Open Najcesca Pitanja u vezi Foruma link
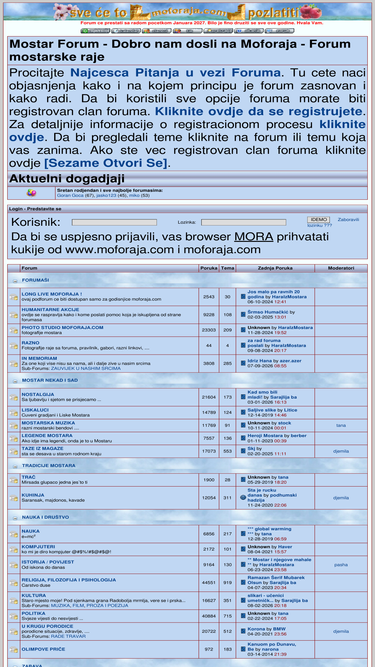This screenshot has width=375, height=667. (x=175, y=72)
